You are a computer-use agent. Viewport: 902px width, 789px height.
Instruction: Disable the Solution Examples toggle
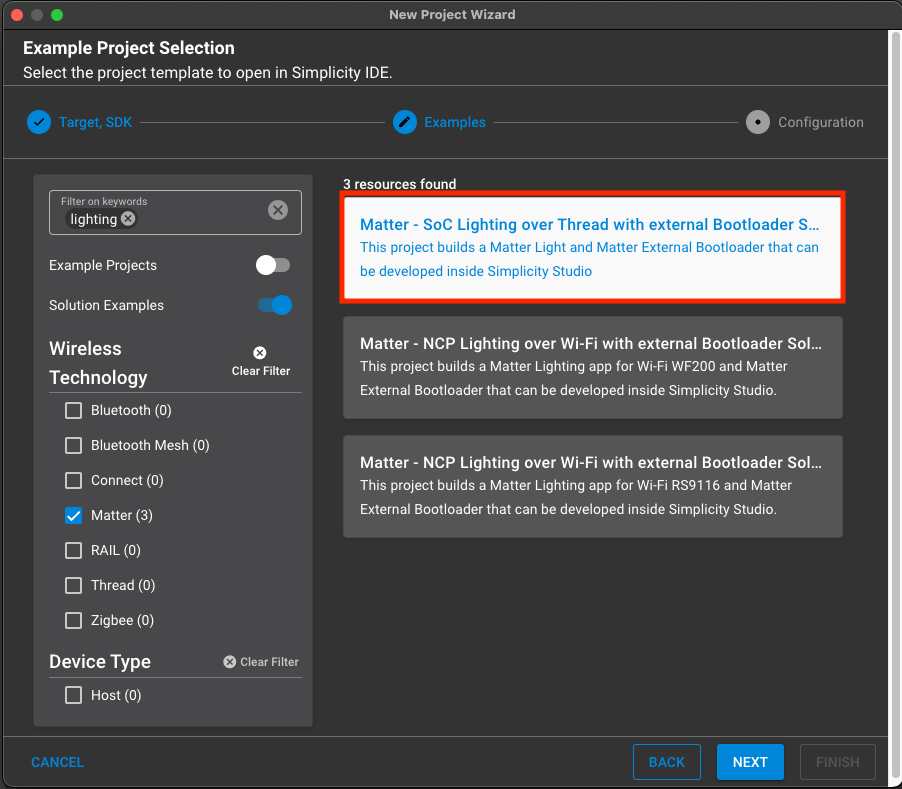tap(274, 305)
